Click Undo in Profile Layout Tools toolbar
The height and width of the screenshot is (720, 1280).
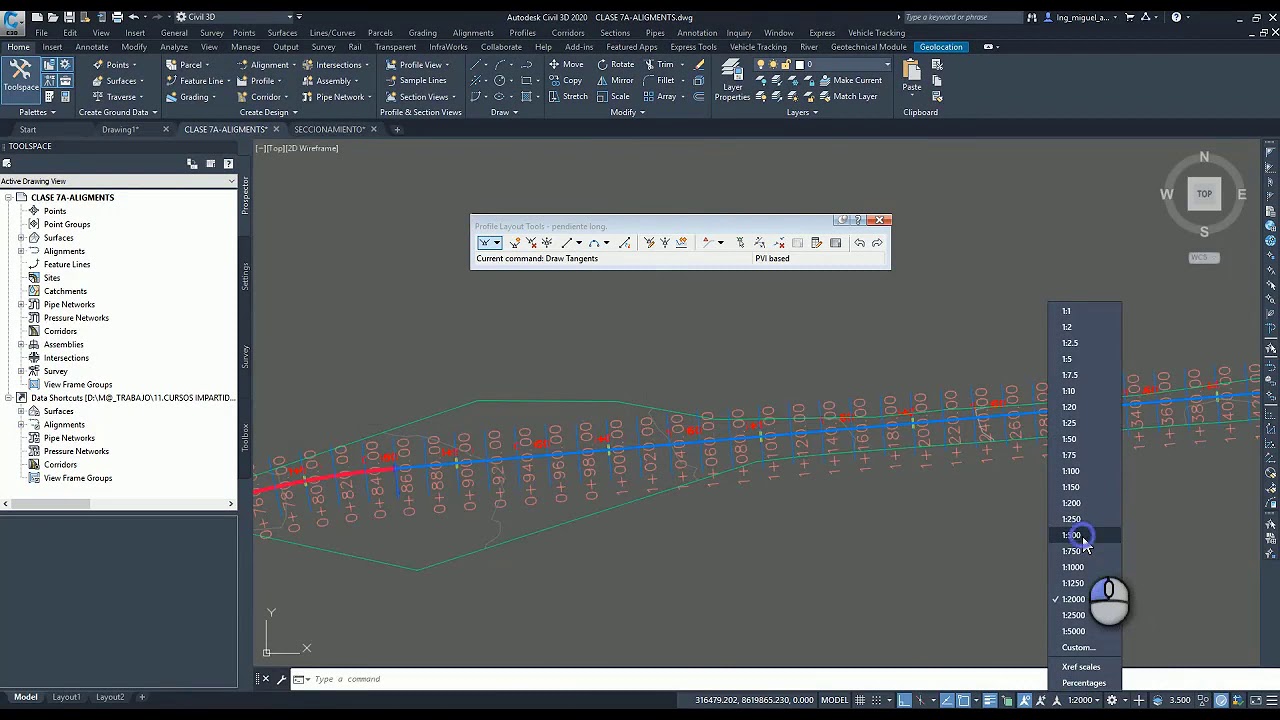pyautogui.click(x=859, y=243)
